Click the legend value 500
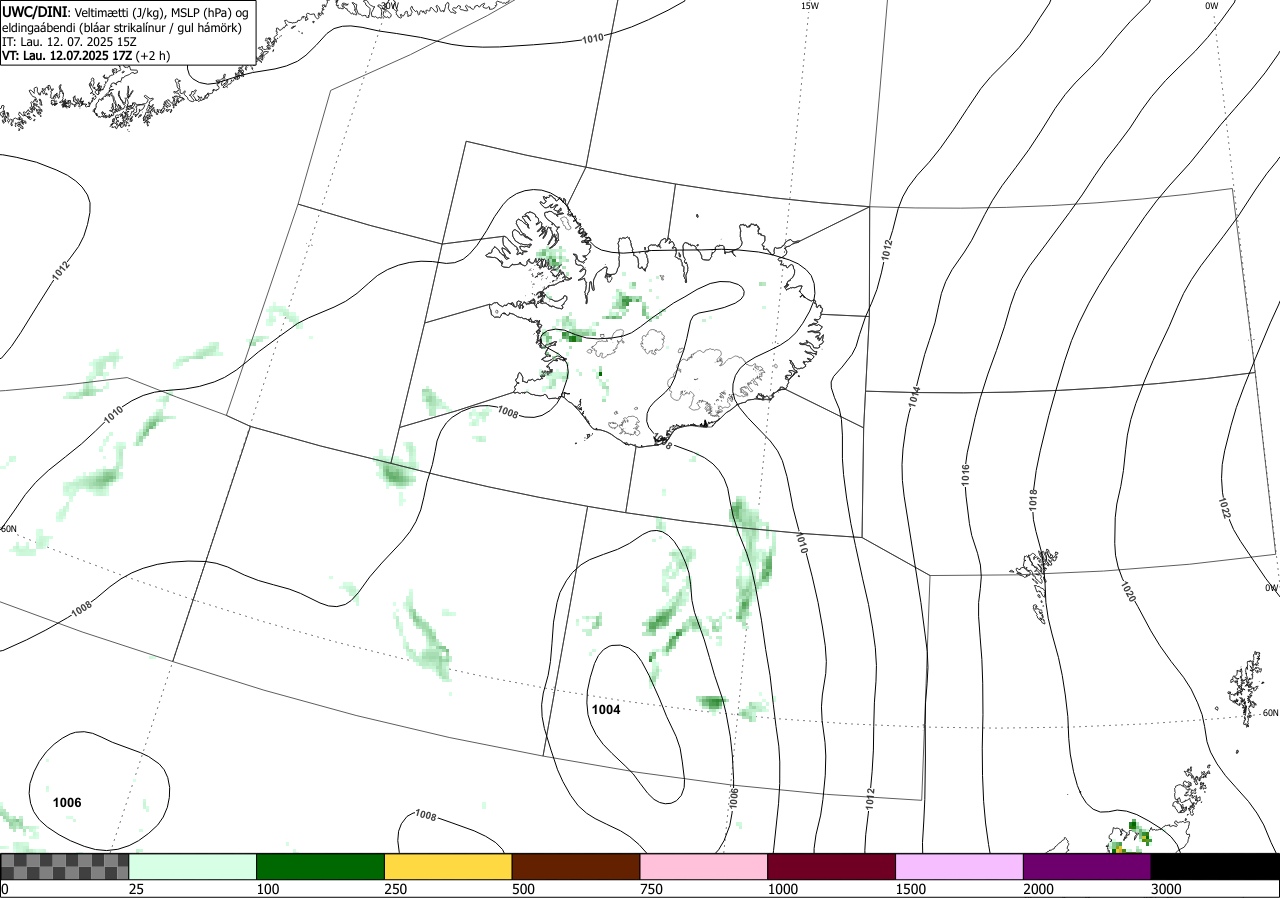 pyautogui.click(x=523, y=889)
